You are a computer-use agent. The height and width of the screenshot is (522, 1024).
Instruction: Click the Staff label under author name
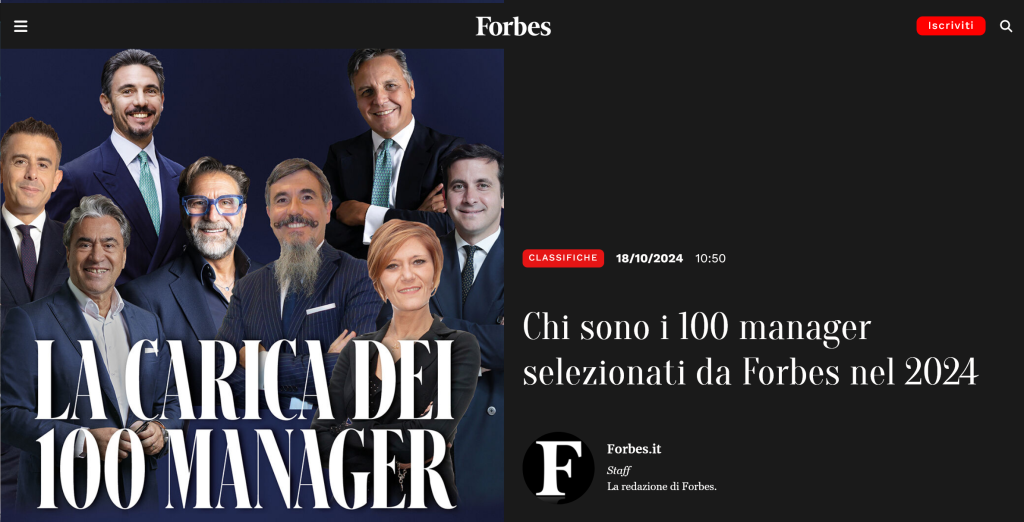[x=618, y=470]
